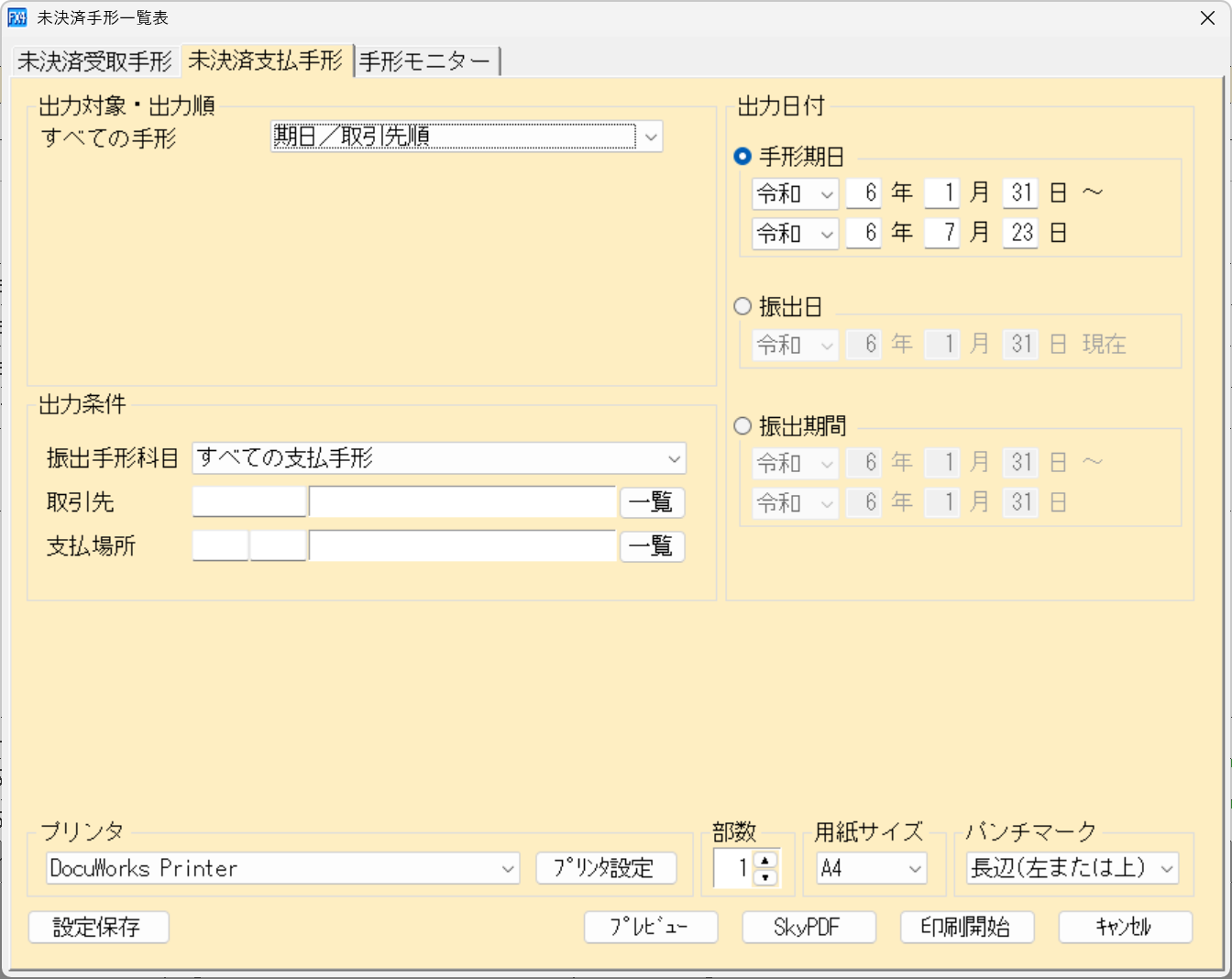Open the 期日／取引先順 sort order dropdown
Viewport: 1232px width, 979px height.
pyautogui.click(x=652, y=136)
